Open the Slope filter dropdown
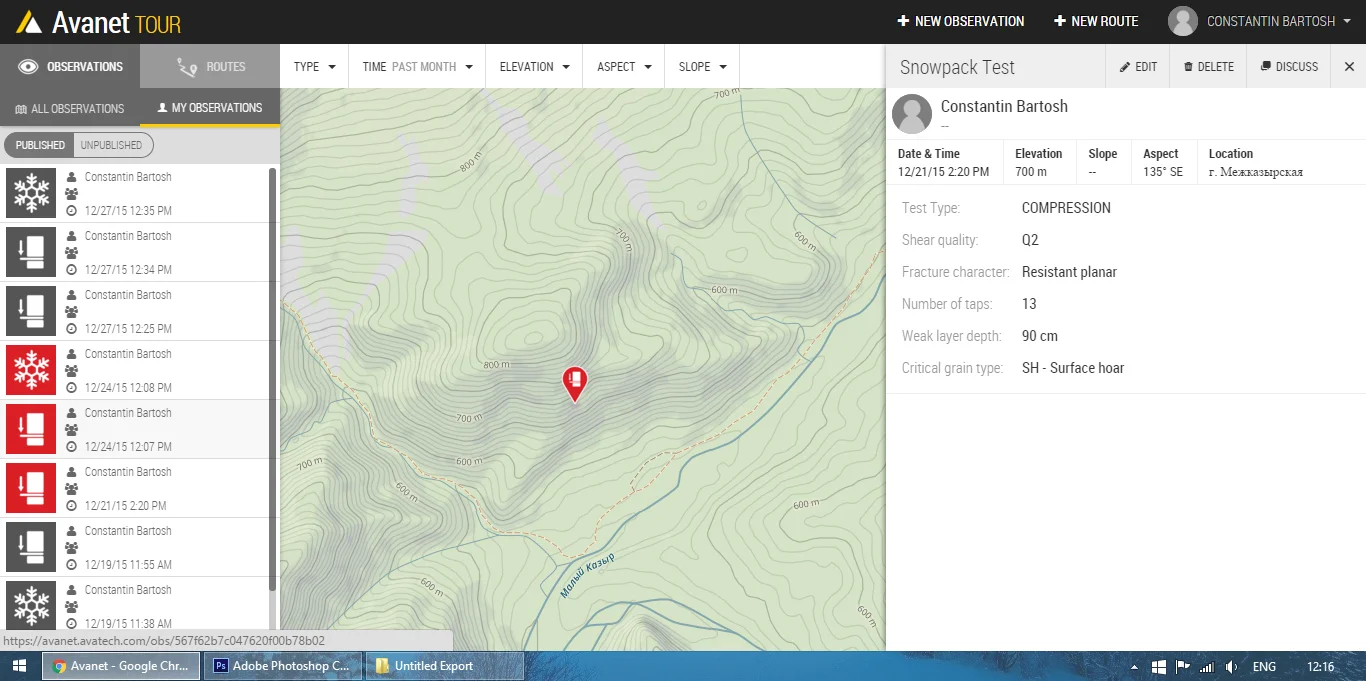Image resolution: width=1366 pixels, height=681 pixels. [x=702, y=67]
